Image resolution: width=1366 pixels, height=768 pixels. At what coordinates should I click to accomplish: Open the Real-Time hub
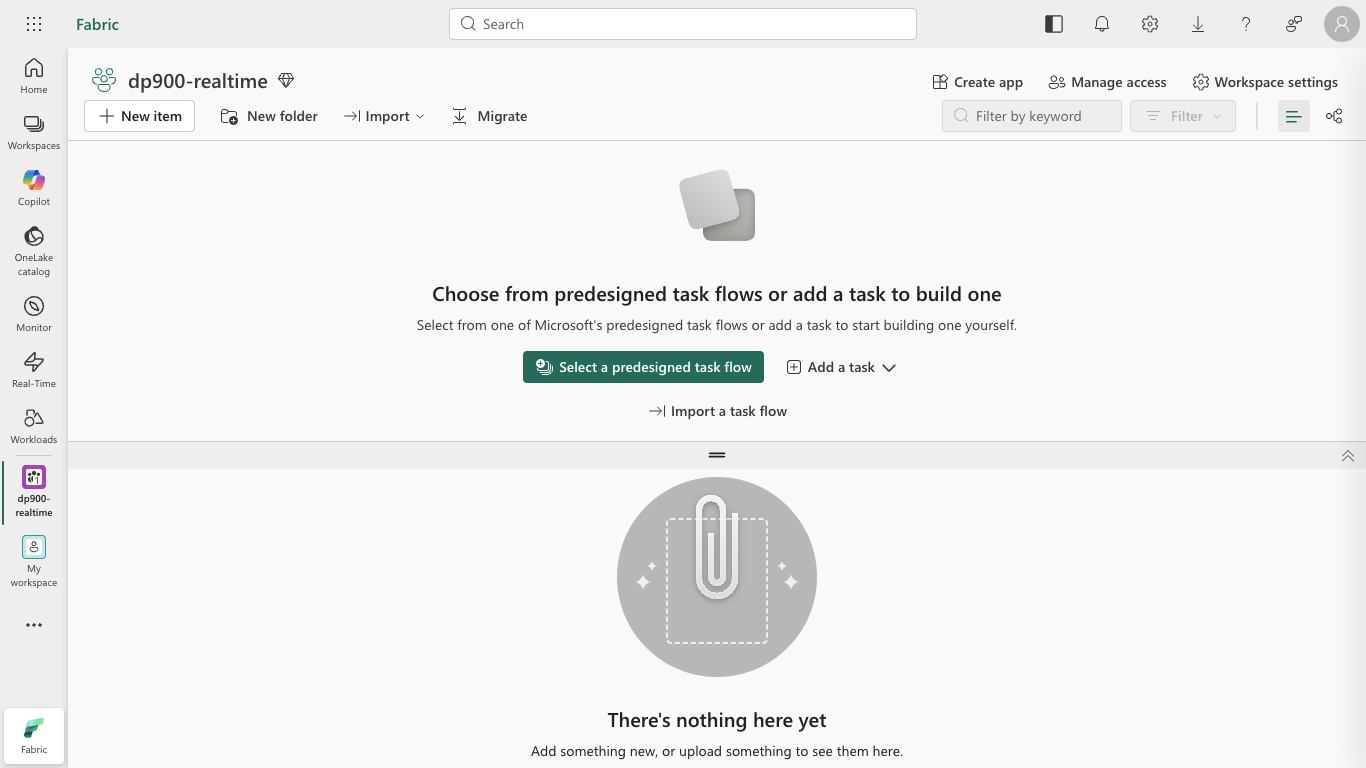click(34, 370)
